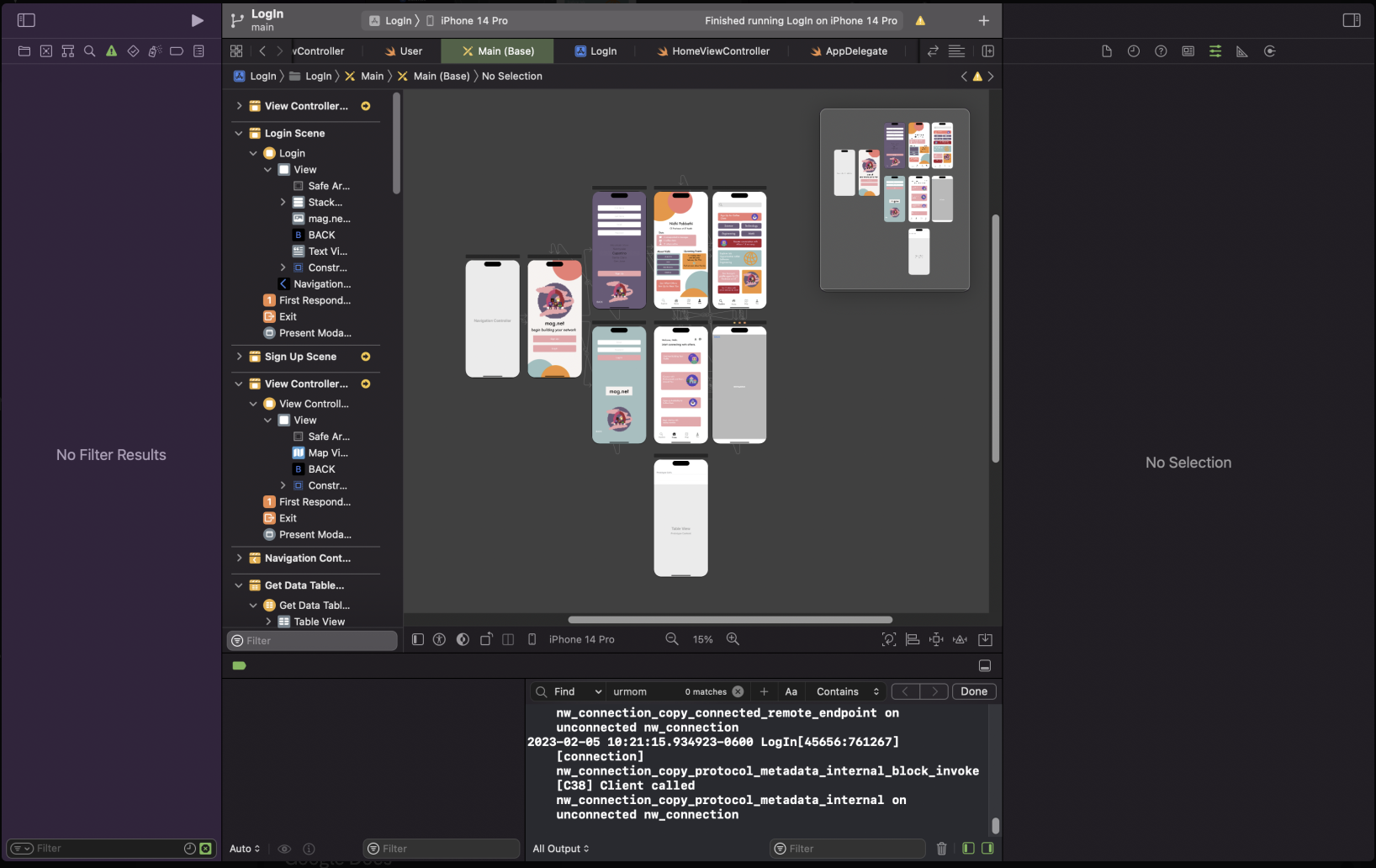Click the horizontal canvas scrollbar
Image resolution: width=1376 pixels, height=868 pixels.
(730, 620)
